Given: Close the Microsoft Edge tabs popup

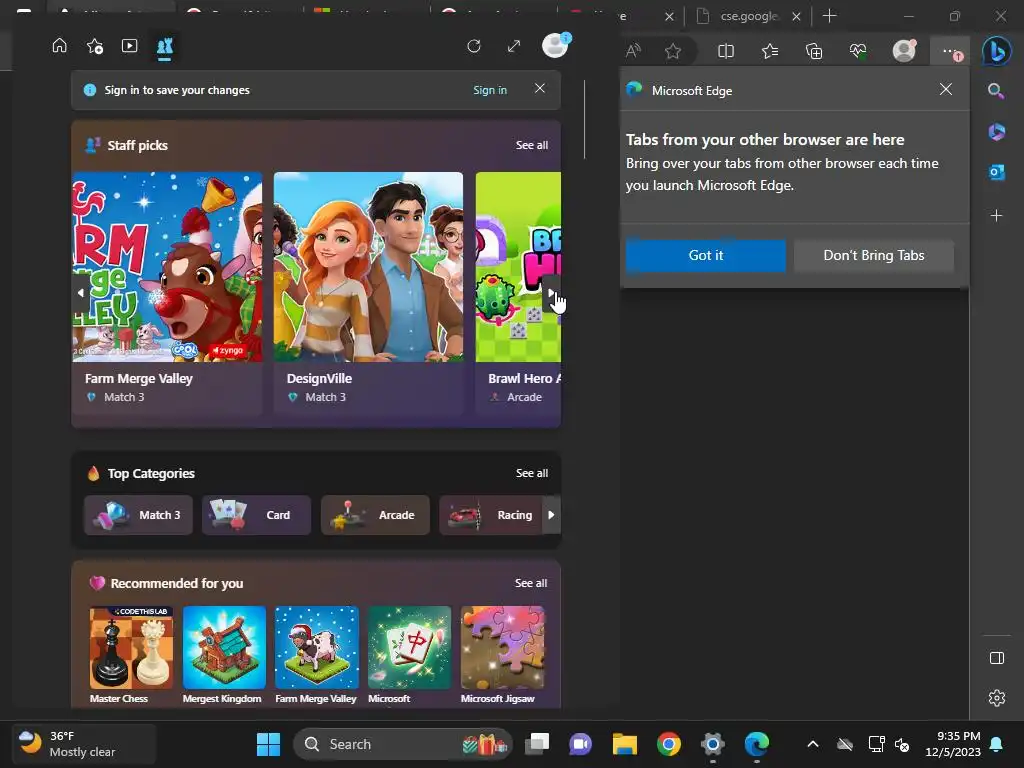Looking at the screenshot, I should pos(946,89).
